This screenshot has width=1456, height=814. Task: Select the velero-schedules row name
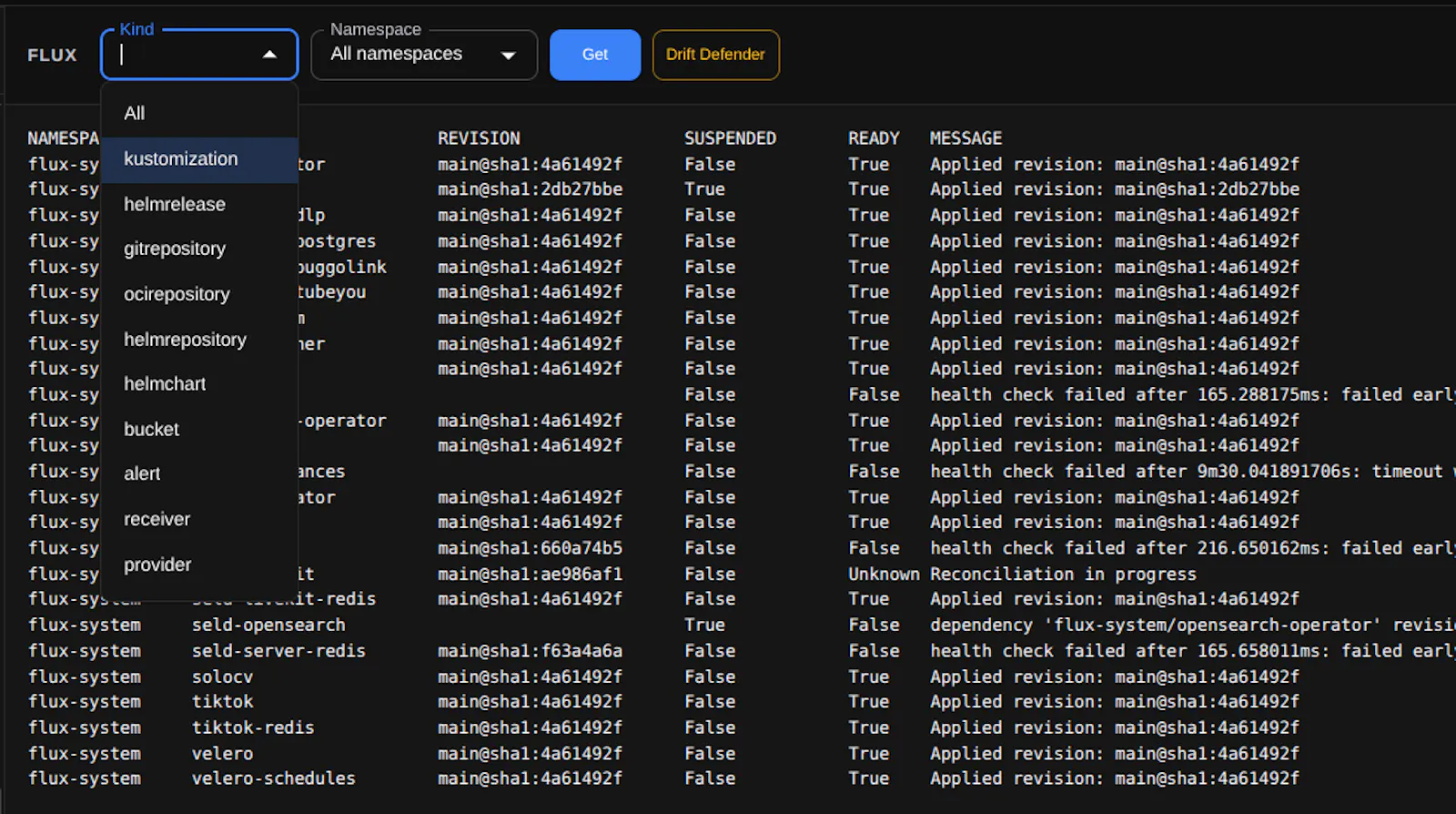[x=273, y=779]
